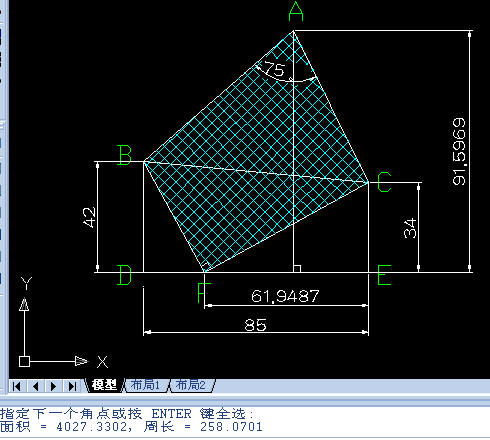Click point label A
The height and width of the screenshot is (440, 490).
296,12
